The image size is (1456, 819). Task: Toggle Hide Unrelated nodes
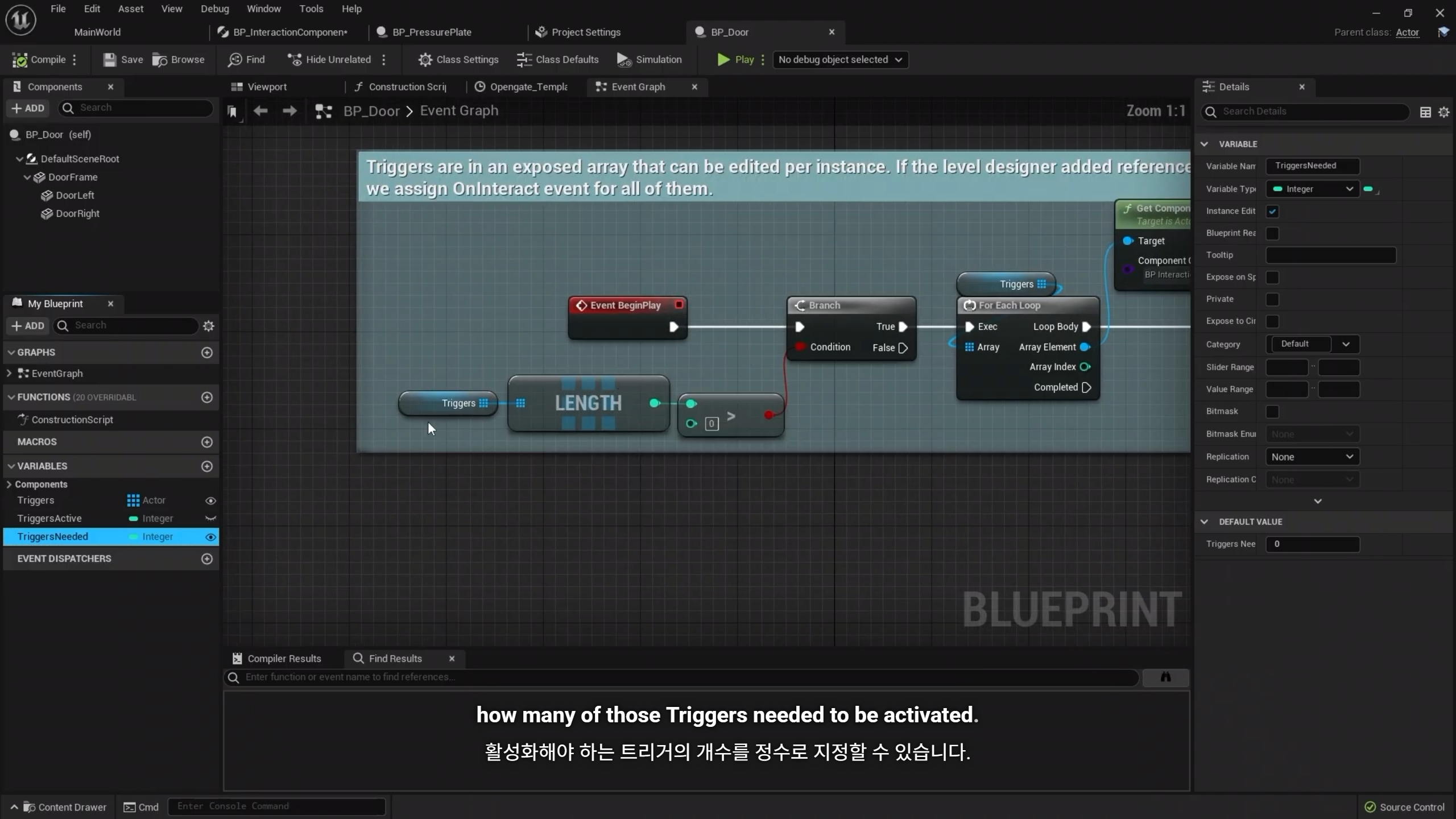329,60
